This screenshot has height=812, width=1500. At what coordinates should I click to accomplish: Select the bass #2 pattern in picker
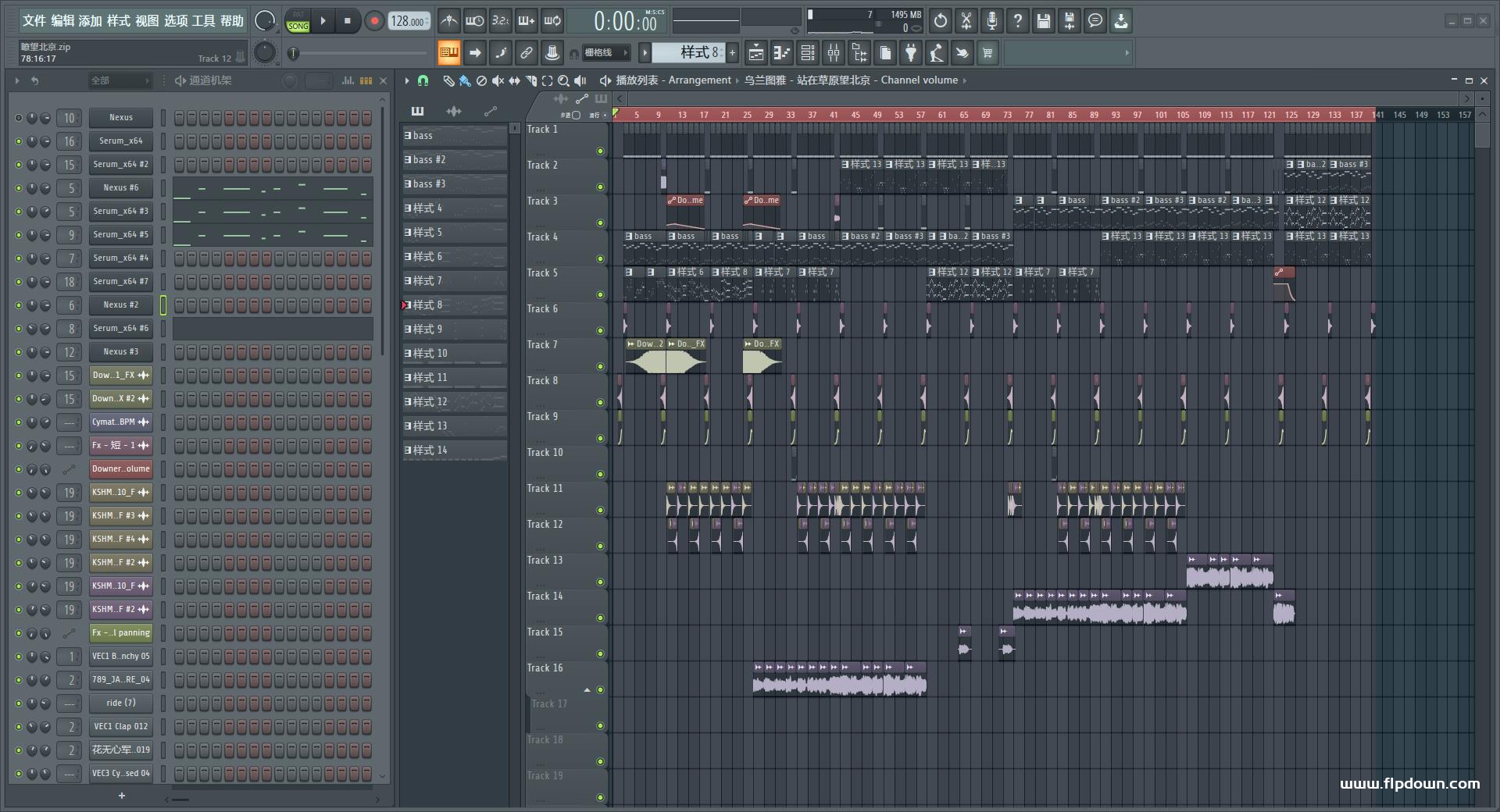coord(455,160)
